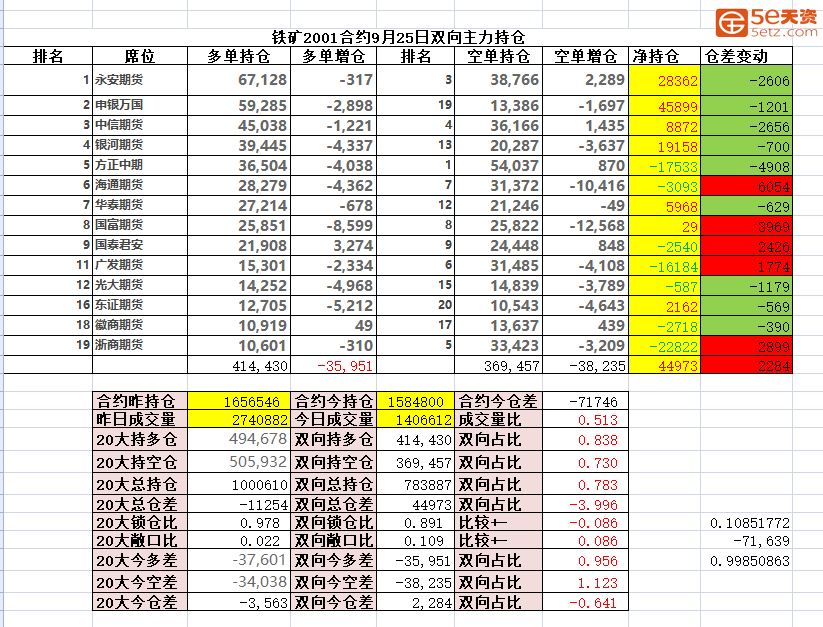
Task: Select the long position value 59,285
Action: [239, 105]
